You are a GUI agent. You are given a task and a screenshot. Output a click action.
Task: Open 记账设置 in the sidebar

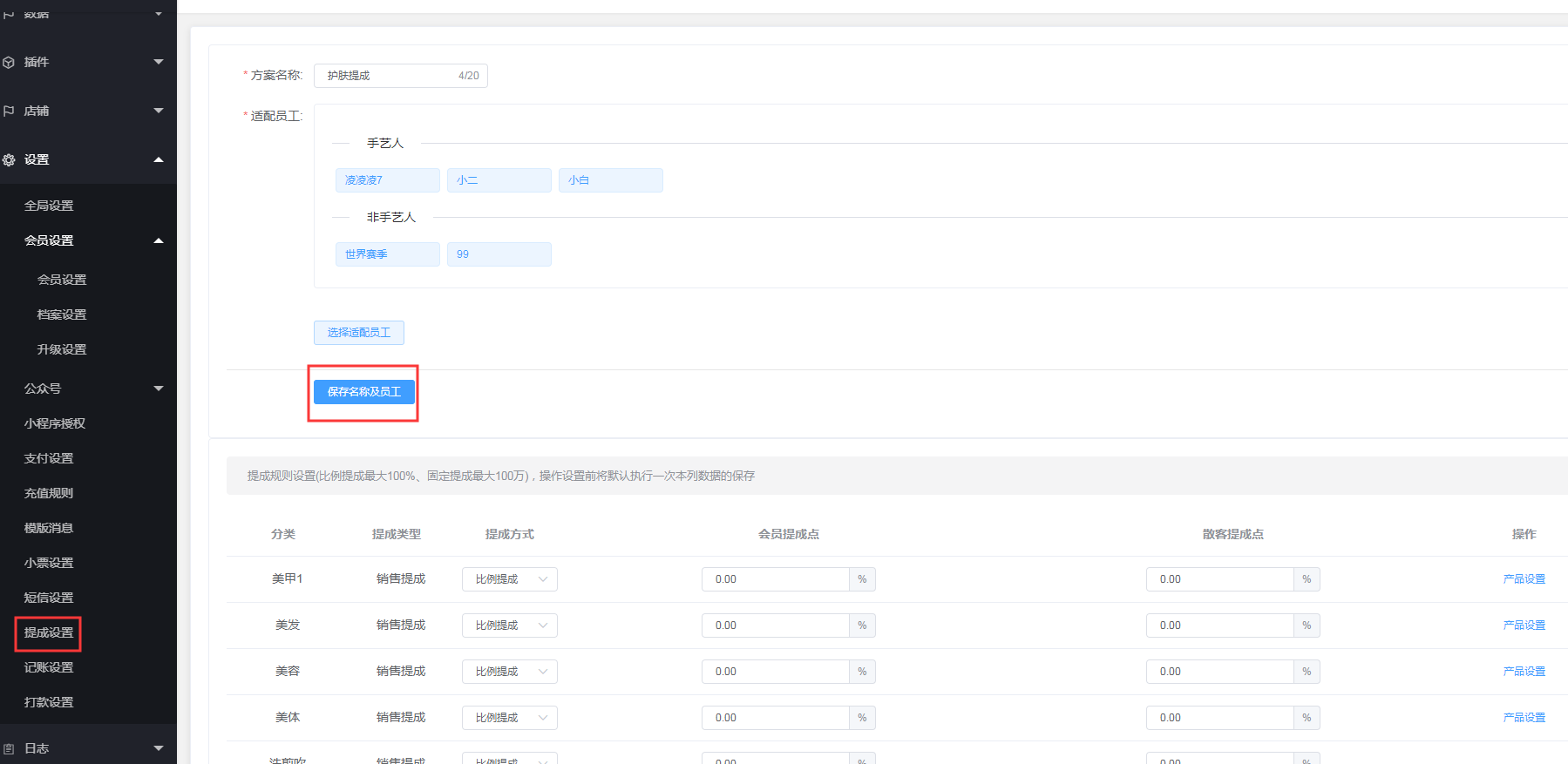tap(49, 667)
